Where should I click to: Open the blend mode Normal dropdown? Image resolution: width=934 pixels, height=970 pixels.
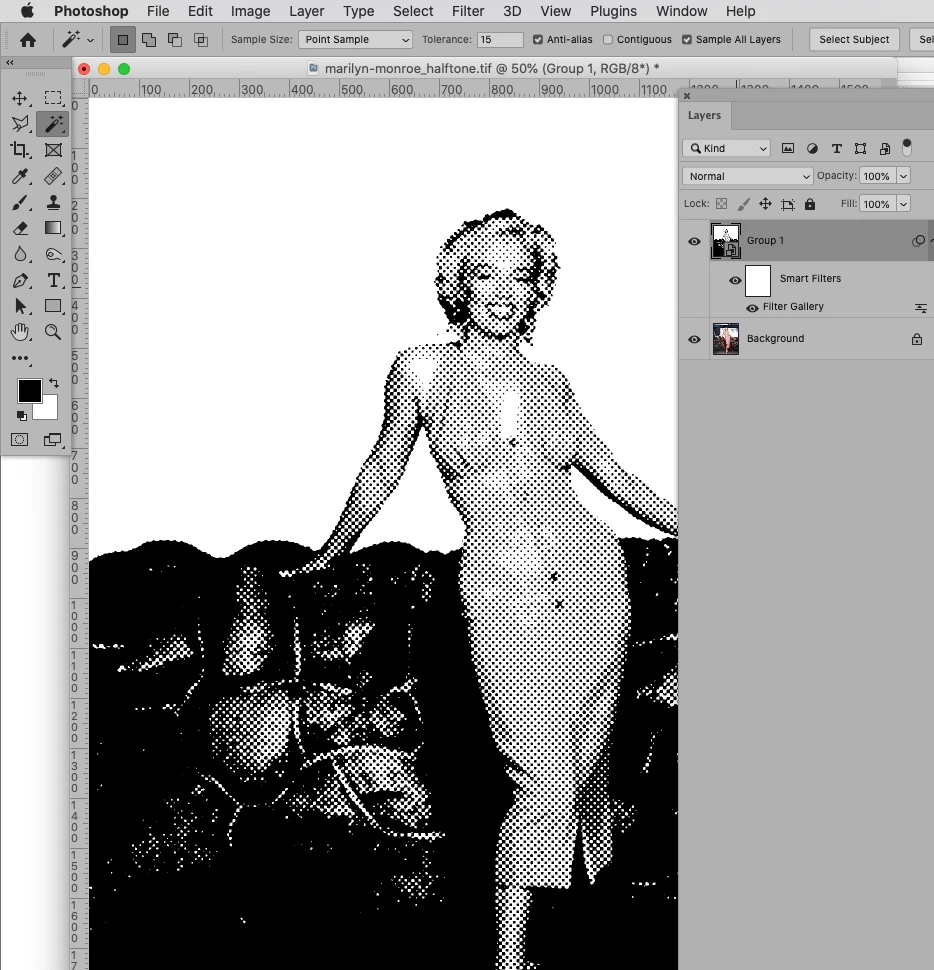click(747, 176)
